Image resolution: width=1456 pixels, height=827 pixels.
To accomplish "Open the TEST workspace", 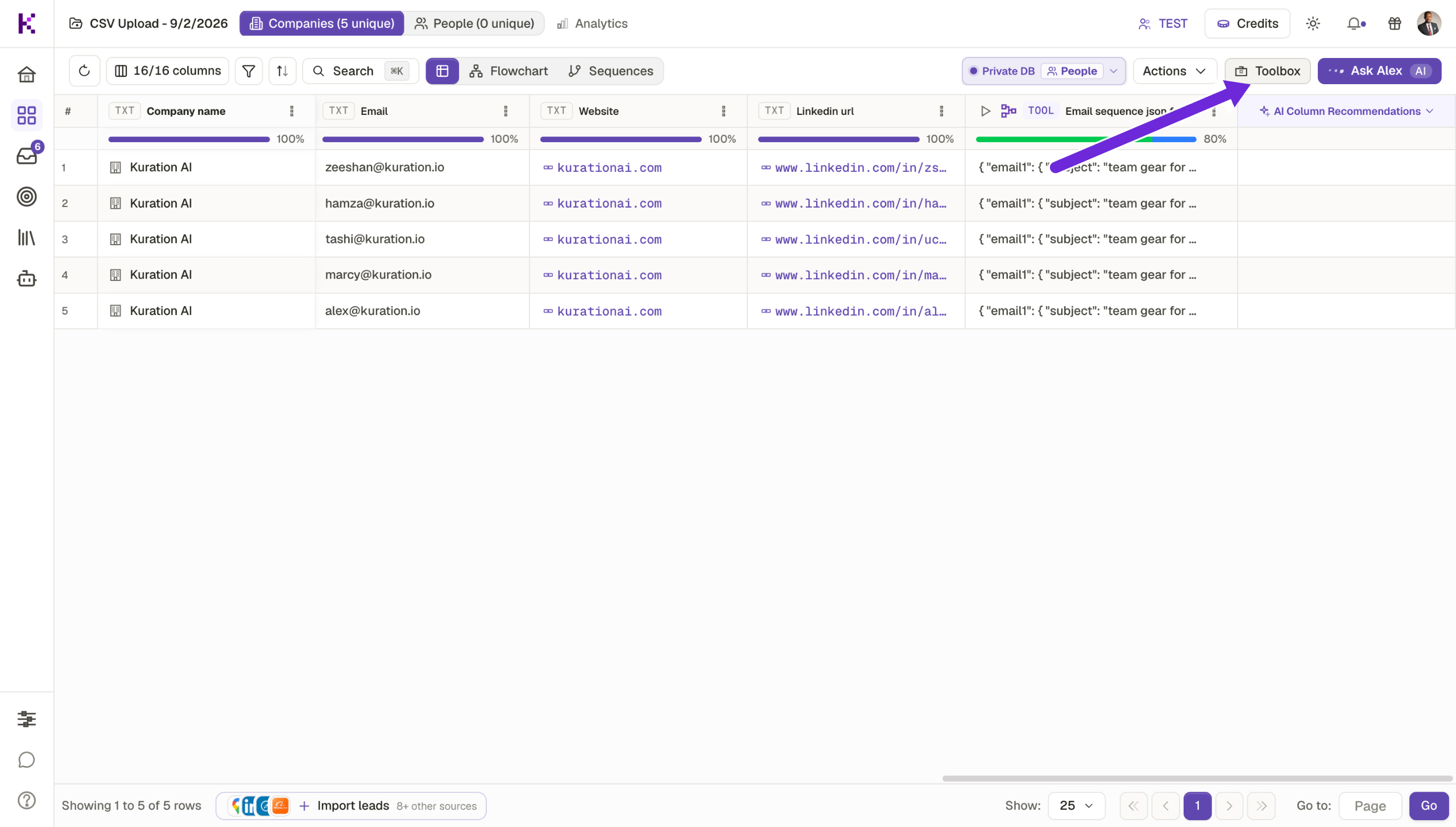I will [x=1163, y=23].
